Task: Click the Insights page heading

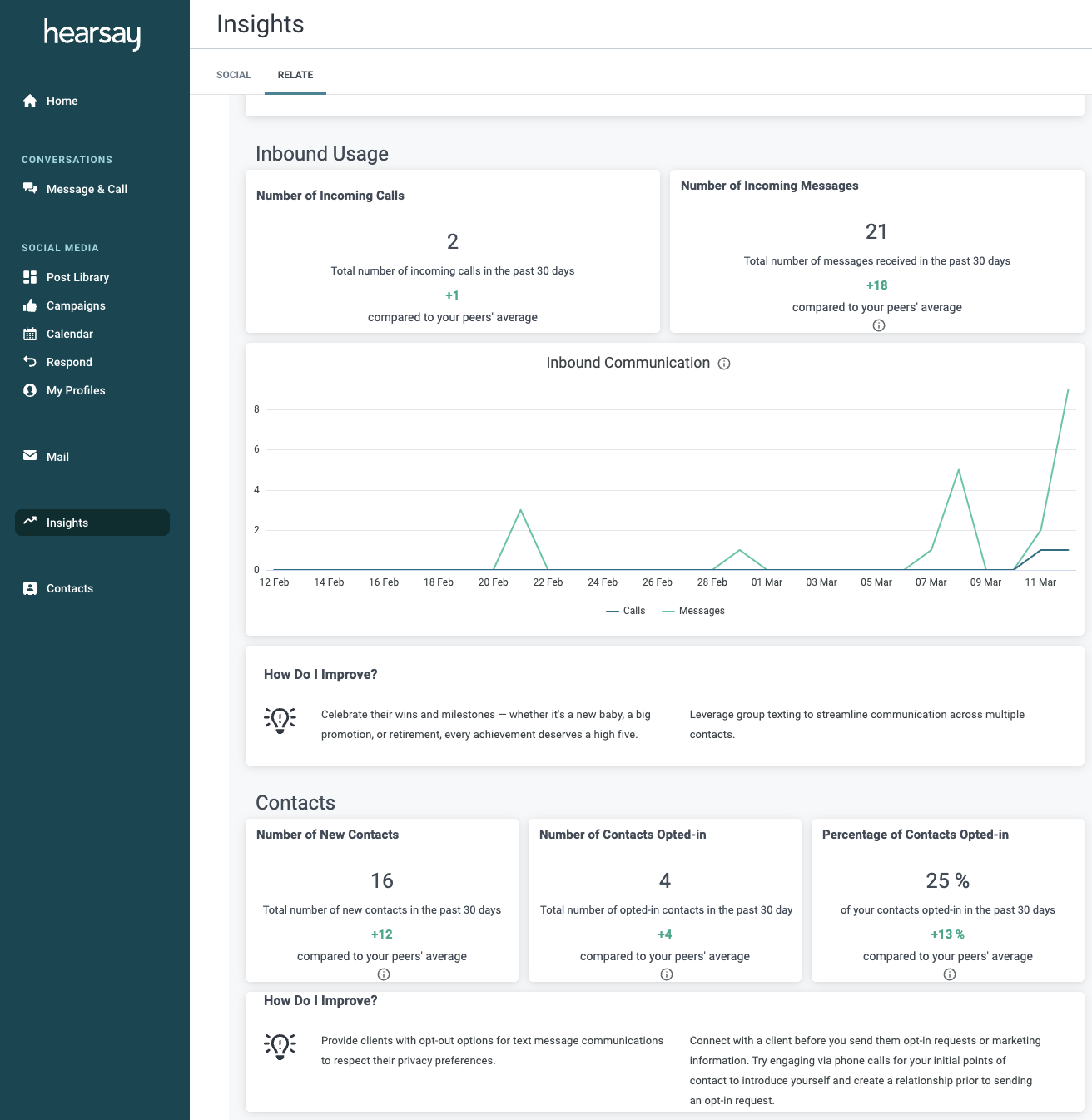Action: [x=261, y=24]
